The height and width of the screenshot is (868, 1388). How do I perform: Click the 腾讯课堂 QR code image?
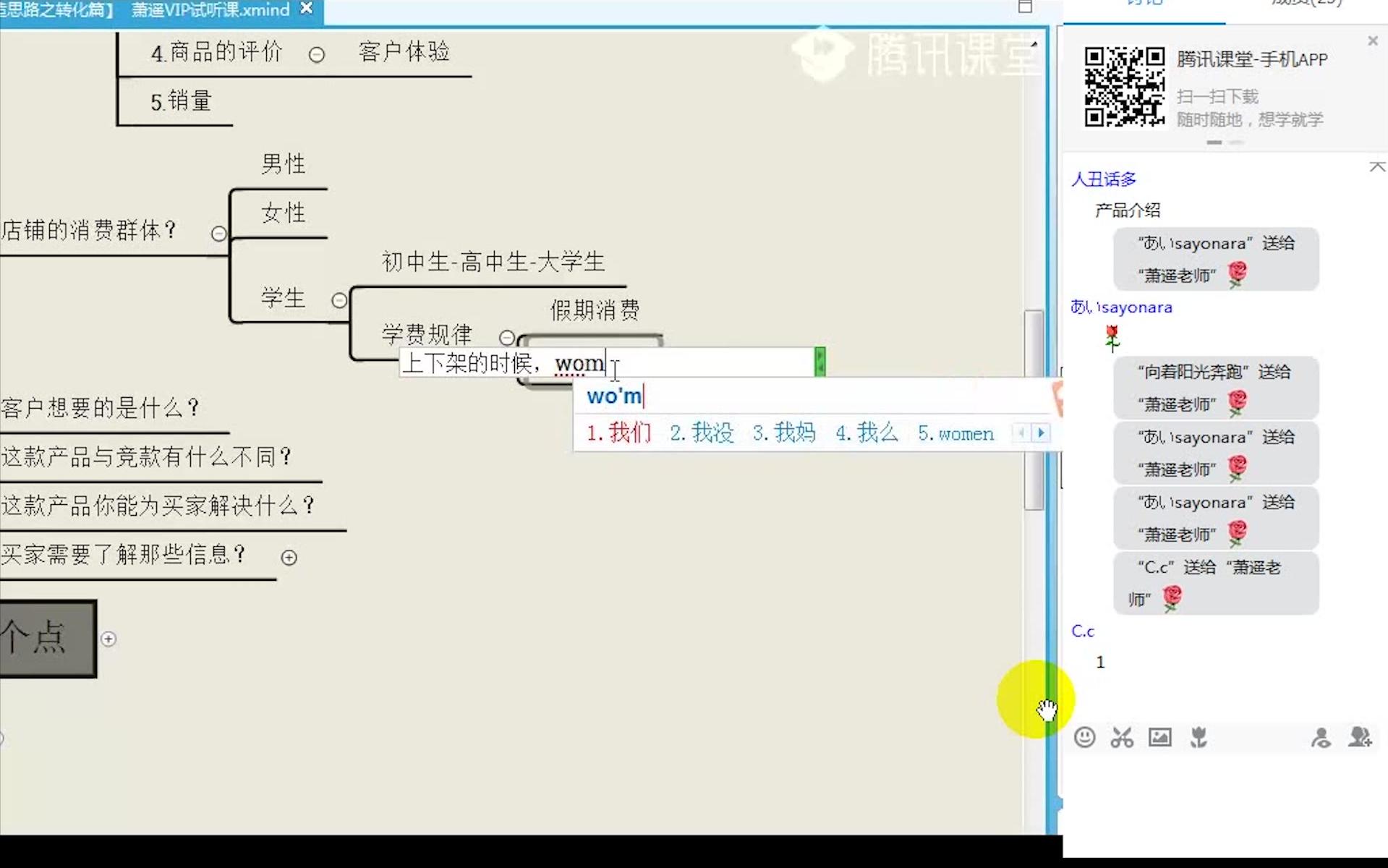(1124, 87)
